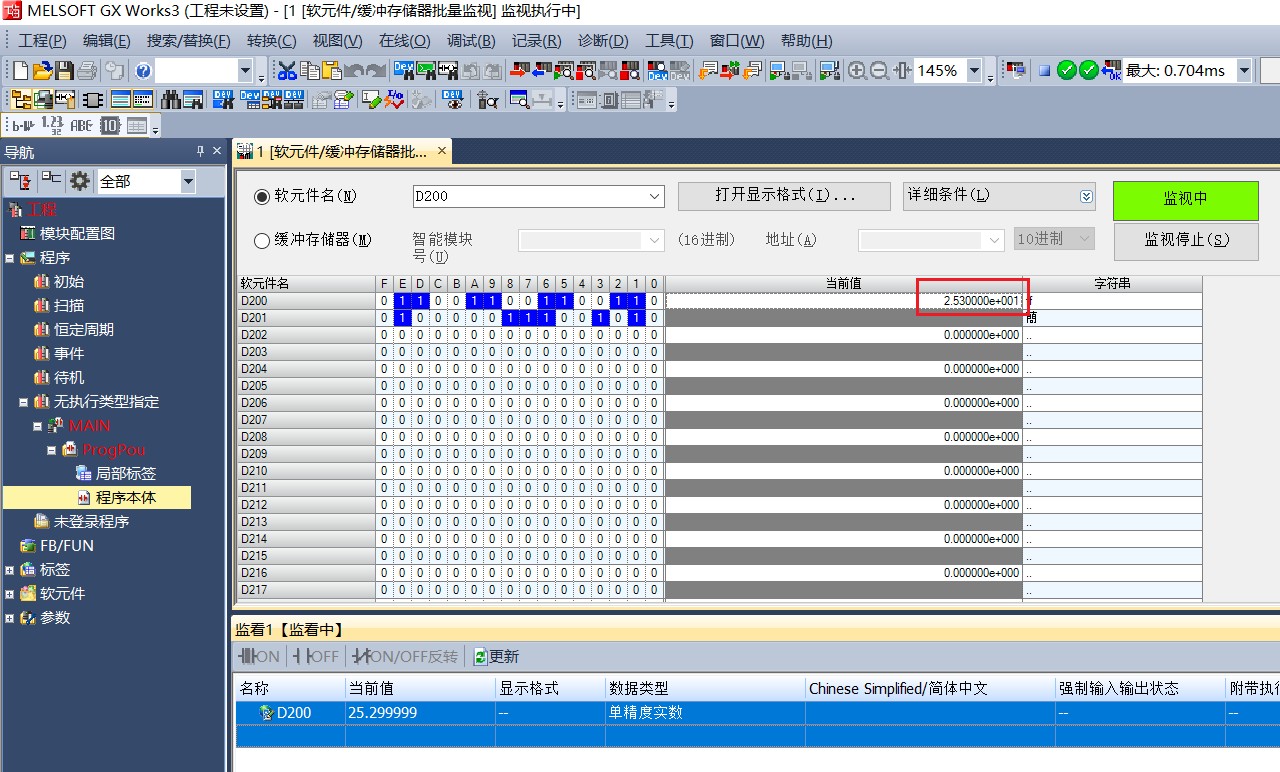Close the device batch monitor tab
The image size is (1280, 772).
pyautogui.click(x=442, y=151)
